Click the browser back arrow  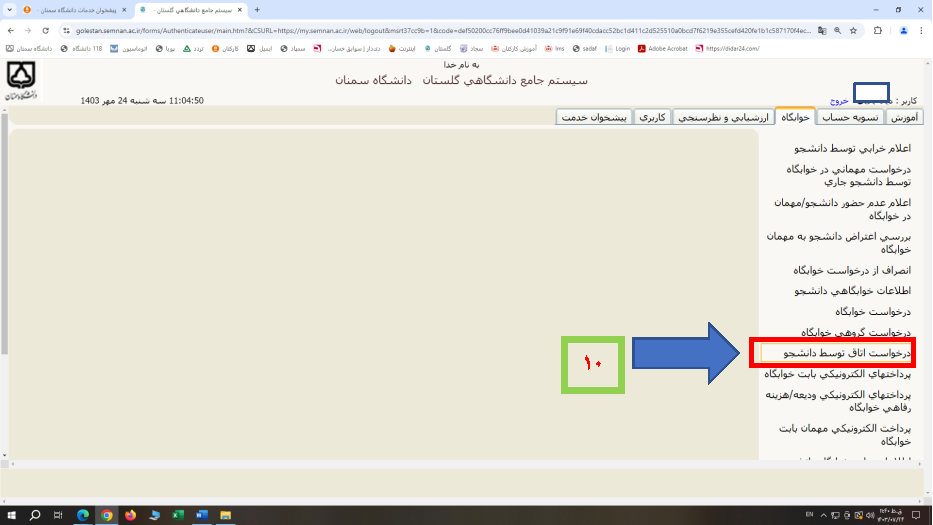tap(10, 30)
